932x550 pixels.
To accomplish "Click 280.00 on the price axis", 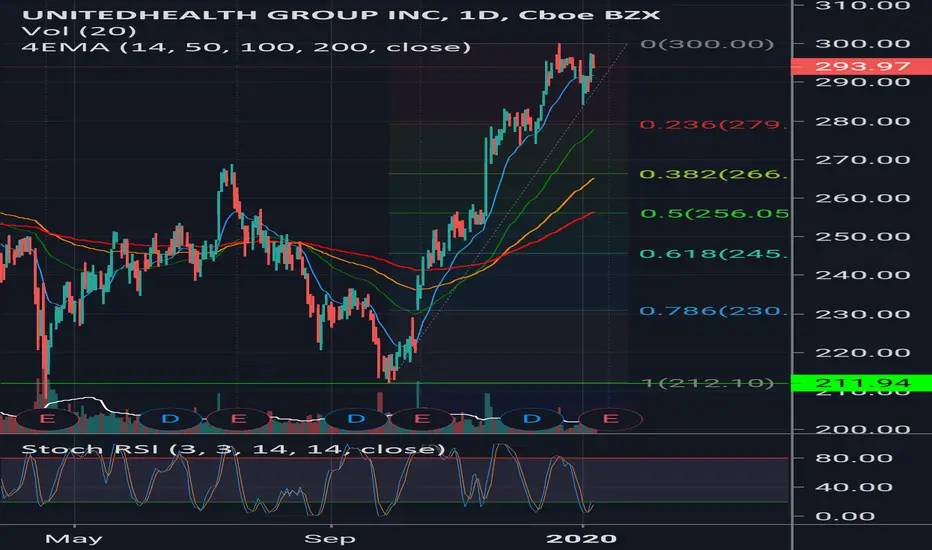I will click(x=862, y=121).
